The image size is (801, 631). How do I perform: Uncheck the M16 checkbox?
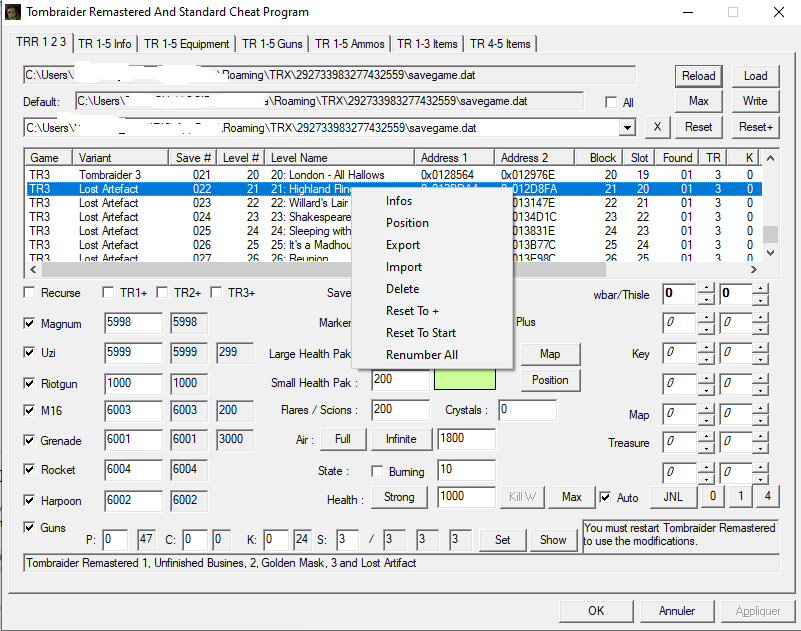coord(29,410)
